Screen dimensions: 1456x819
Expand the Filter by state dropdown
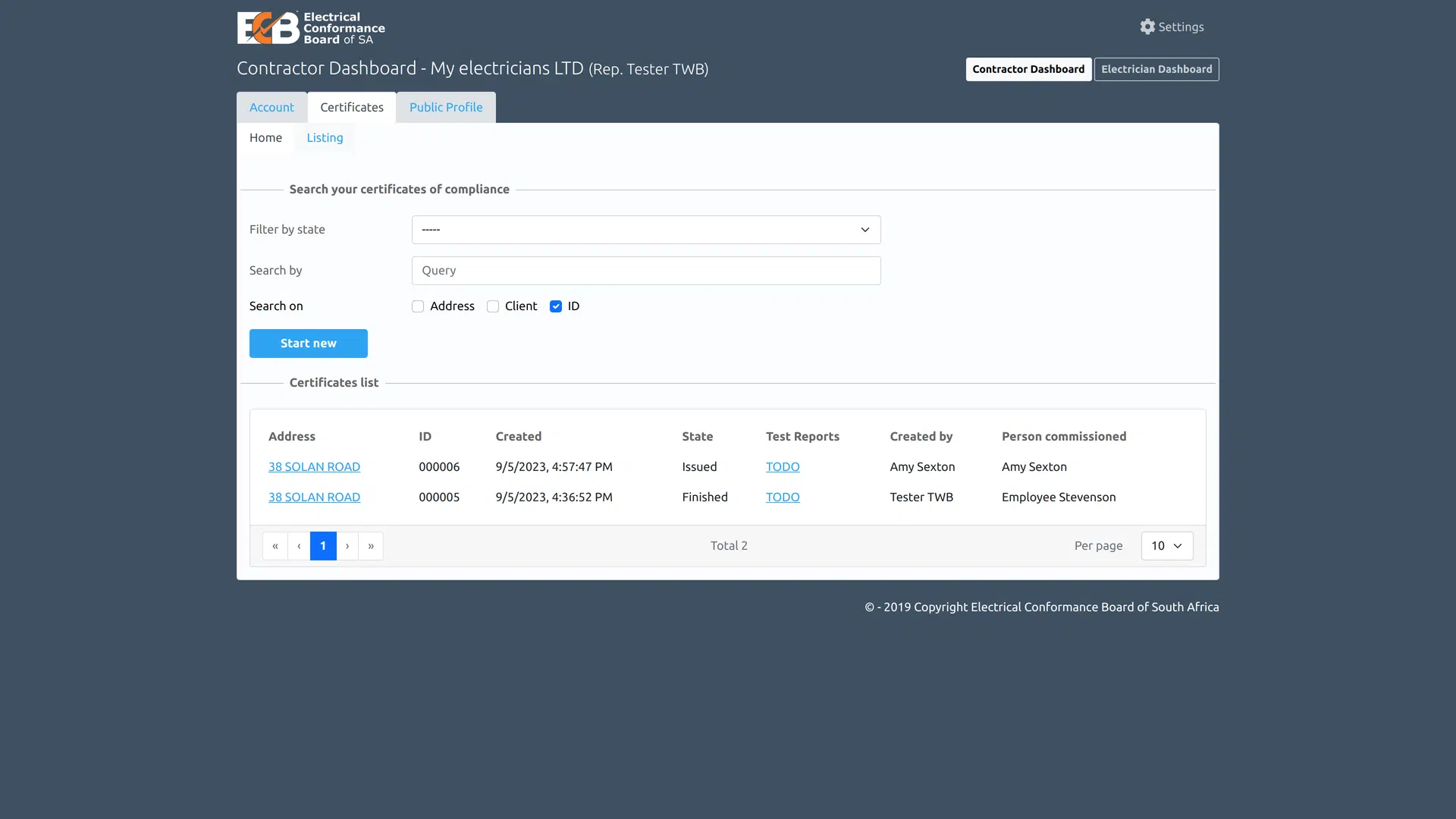pyautogui.click(x=645, y=229)
